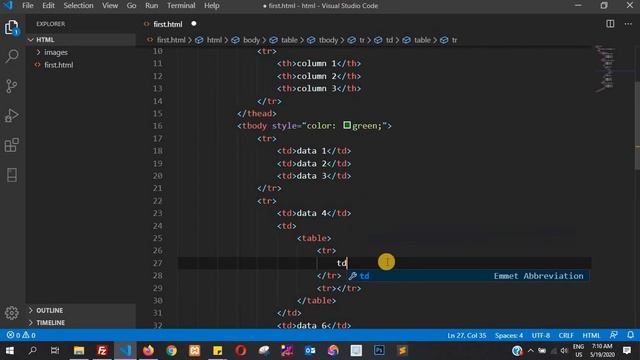640x360 pixels.
Task: Click CRLF end-of-line setting
Action: point(566,336)
